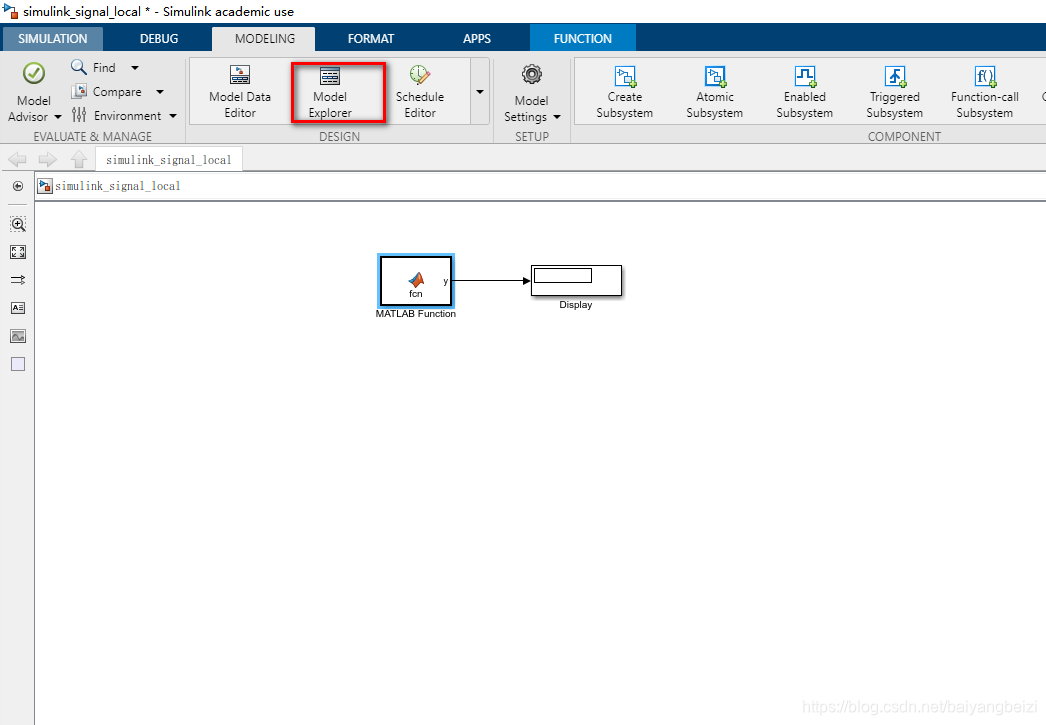Switch to the FUNCTION tab

coord(582,39)
